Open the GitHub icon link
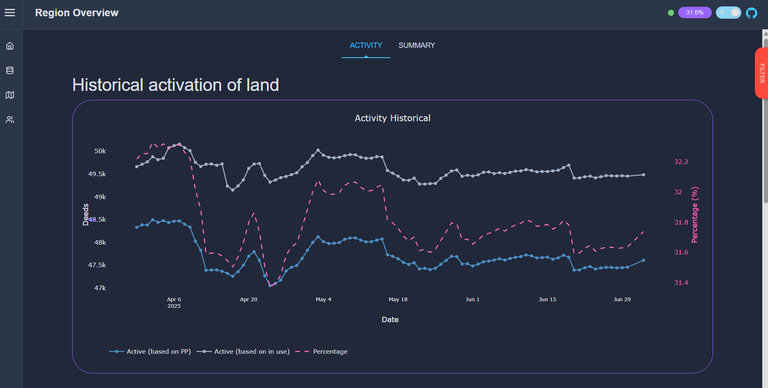768x388 pixels. 751,13
